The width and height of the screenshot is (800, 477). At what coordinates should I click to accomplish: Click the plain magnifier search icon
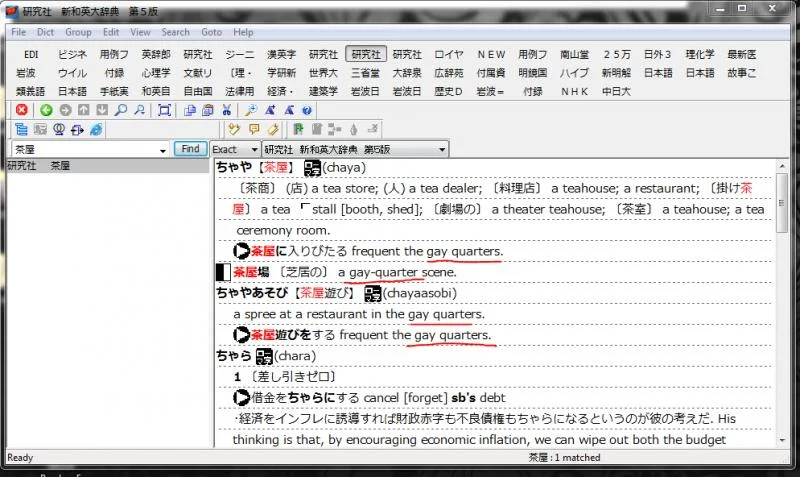tap(120, 110)
